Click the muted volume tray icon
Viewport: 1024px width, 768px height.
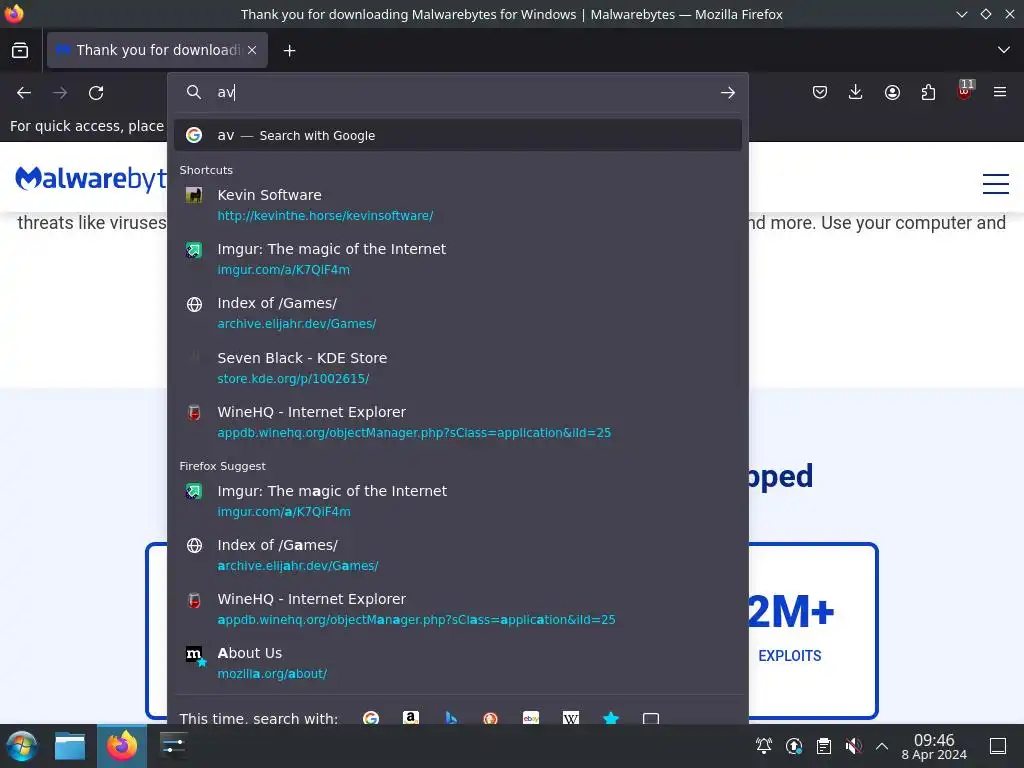pyautogui.click(x=853, y=746)
